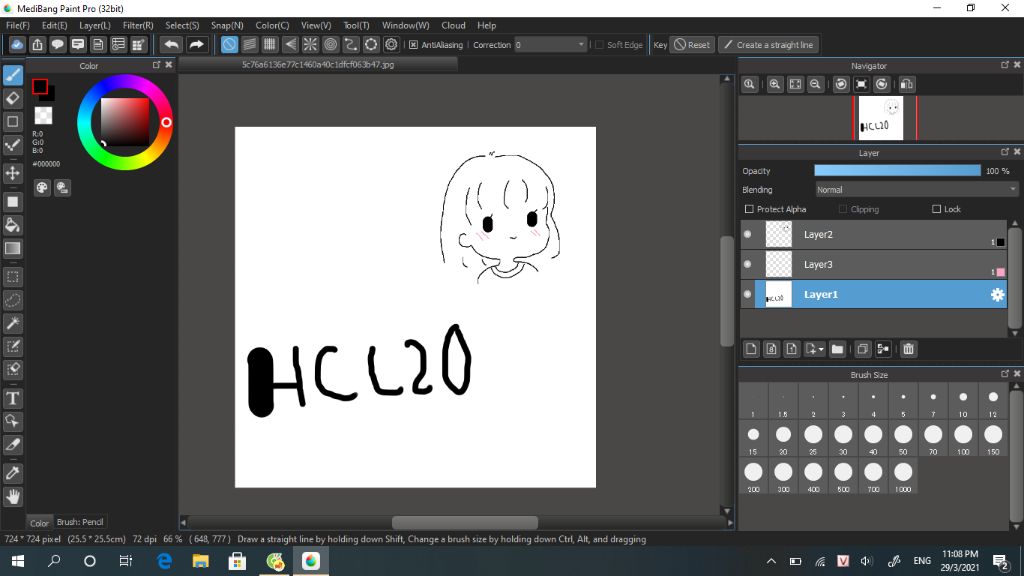This screenshot has height=576, width=1024.
Task: Click the horizontal canvas scrollbar
Action: pyautogui.click(x=464, y=522)
